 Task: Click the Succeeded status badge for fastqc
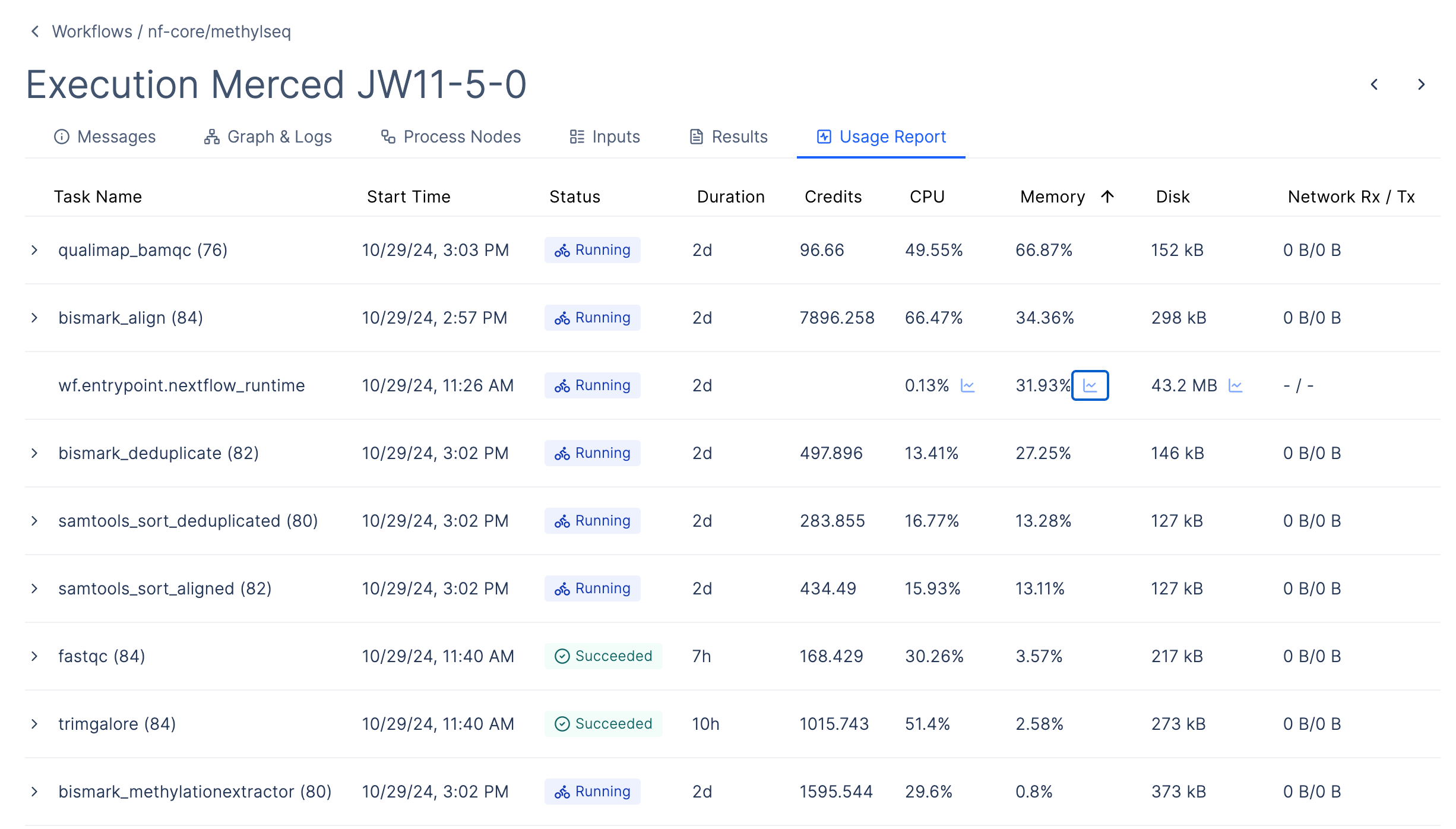click(603, 656)
